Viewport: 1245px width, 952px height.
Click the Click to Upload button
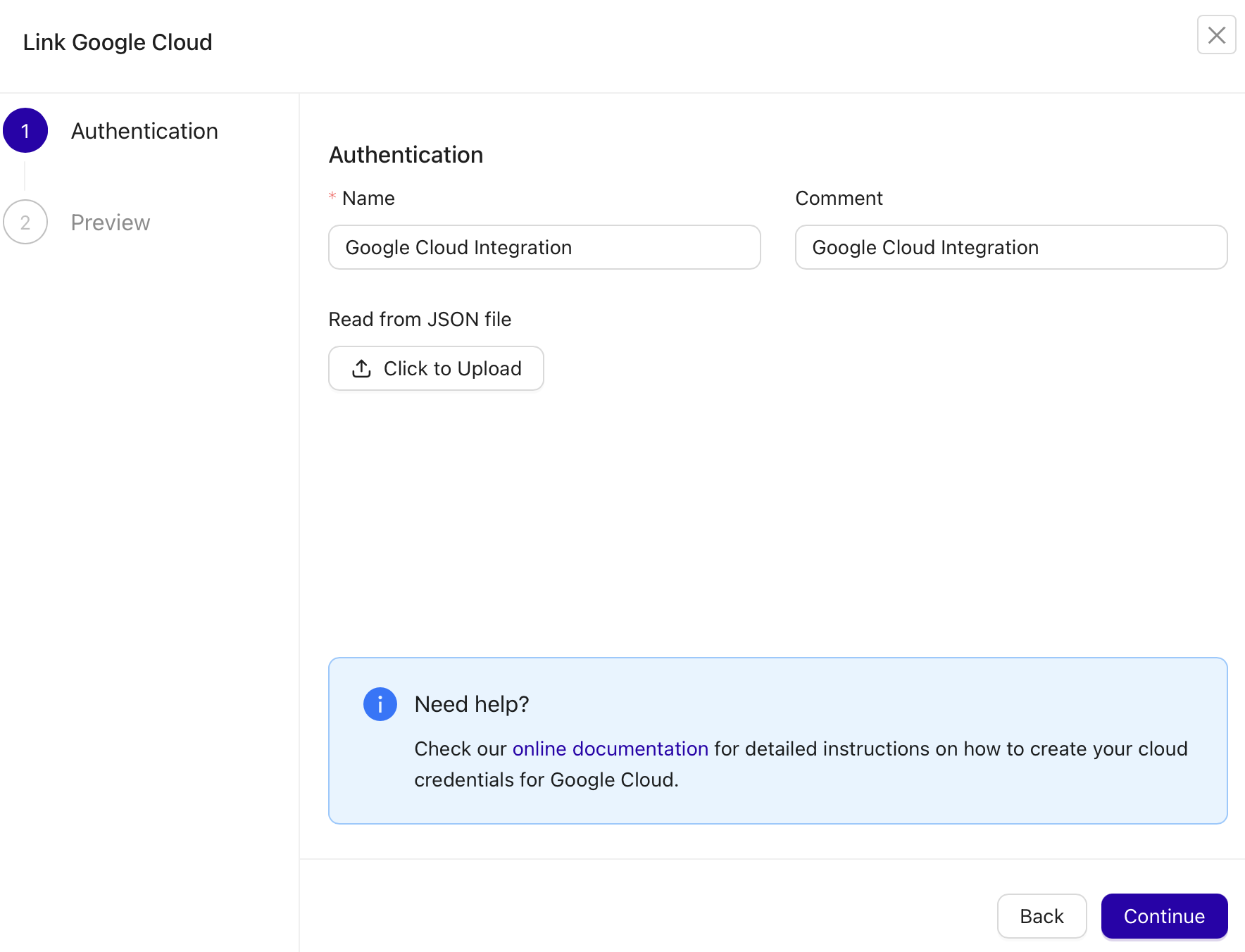(x=435, y=368)
